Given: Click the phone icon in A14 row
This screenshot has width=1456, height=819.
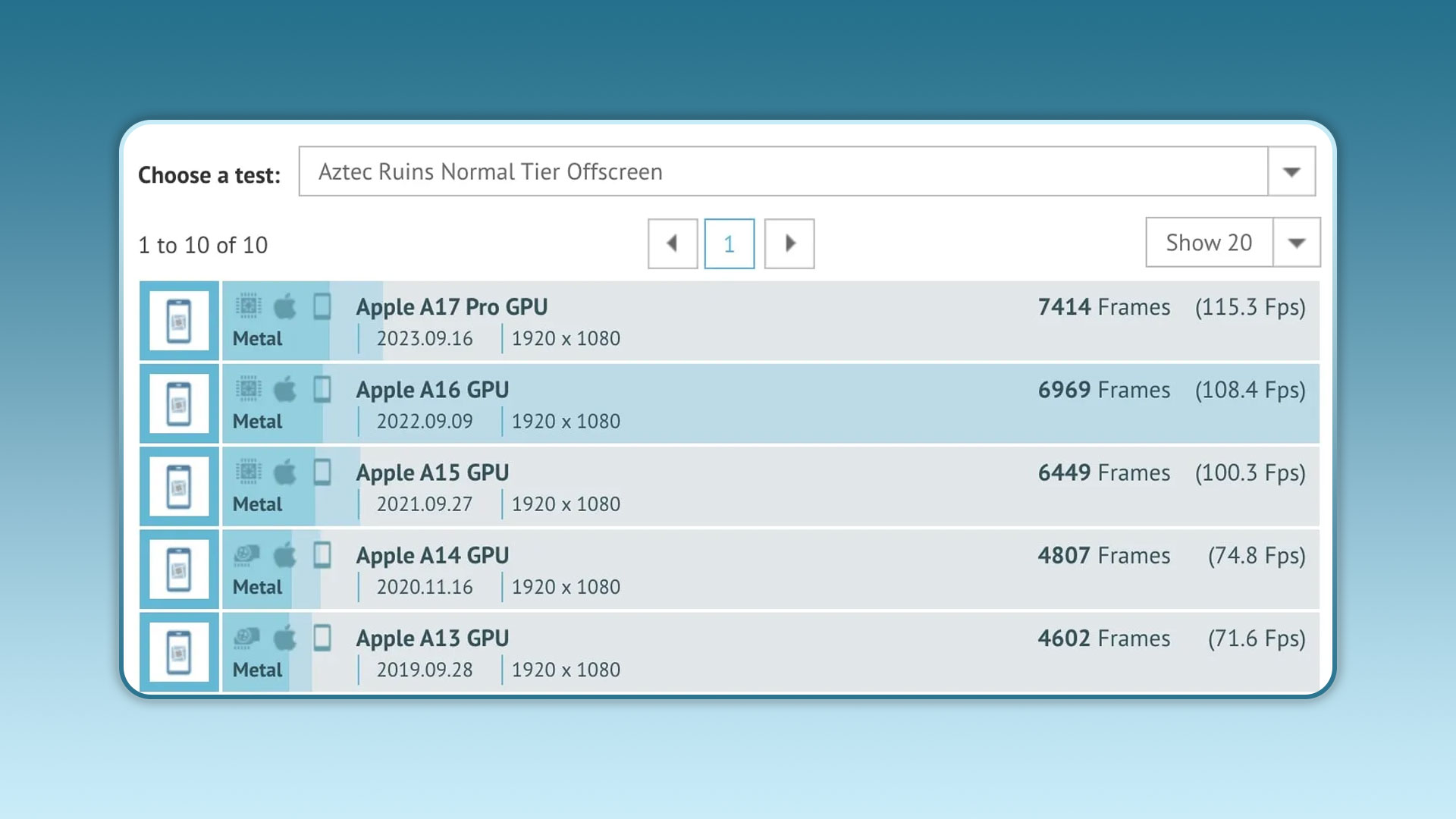Looking at the screenshot, I should click(x=322, y=555).
